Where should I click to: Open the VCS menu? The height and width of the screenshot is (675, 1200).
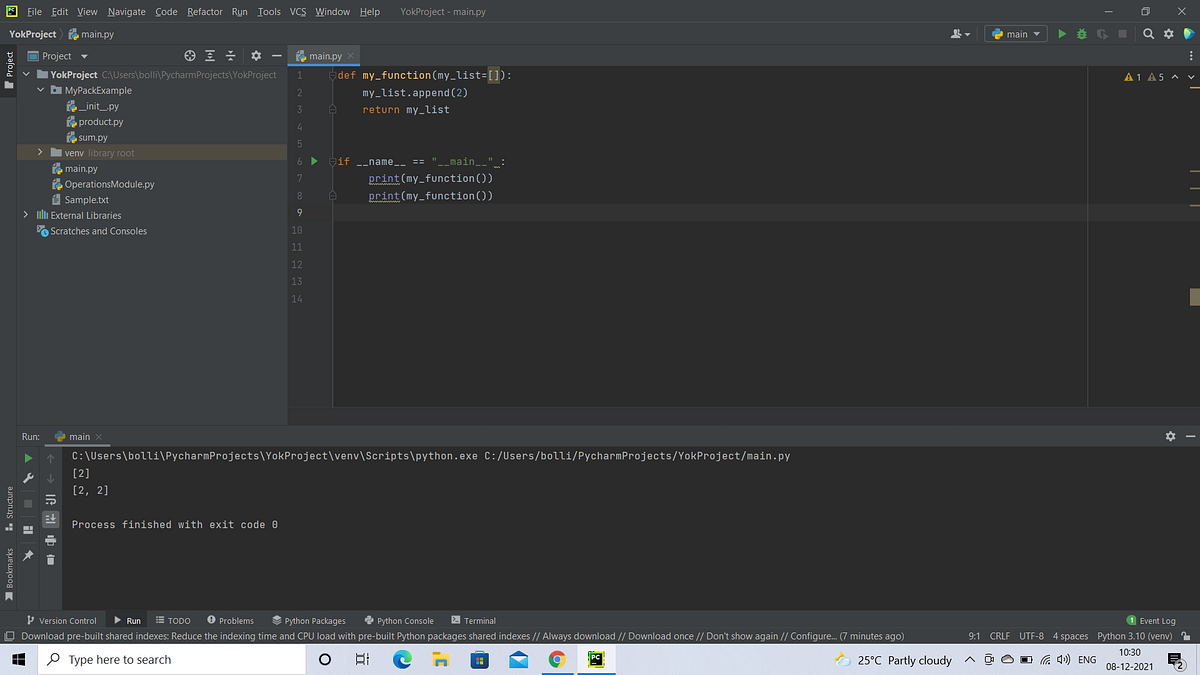pyautogui.click(x=298, y=11)
